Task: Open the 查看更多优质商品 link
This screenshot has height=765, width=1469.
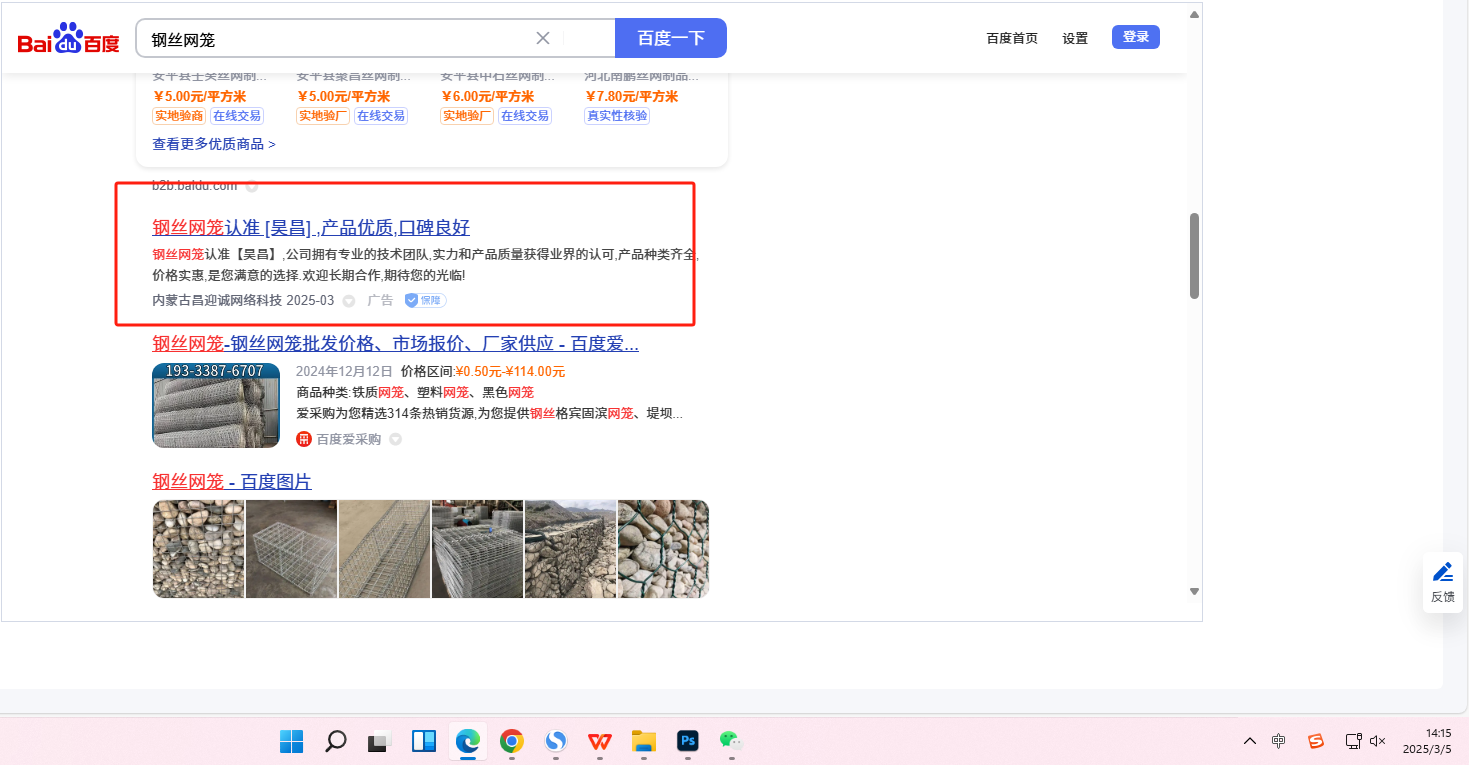Action: (213, 144)
